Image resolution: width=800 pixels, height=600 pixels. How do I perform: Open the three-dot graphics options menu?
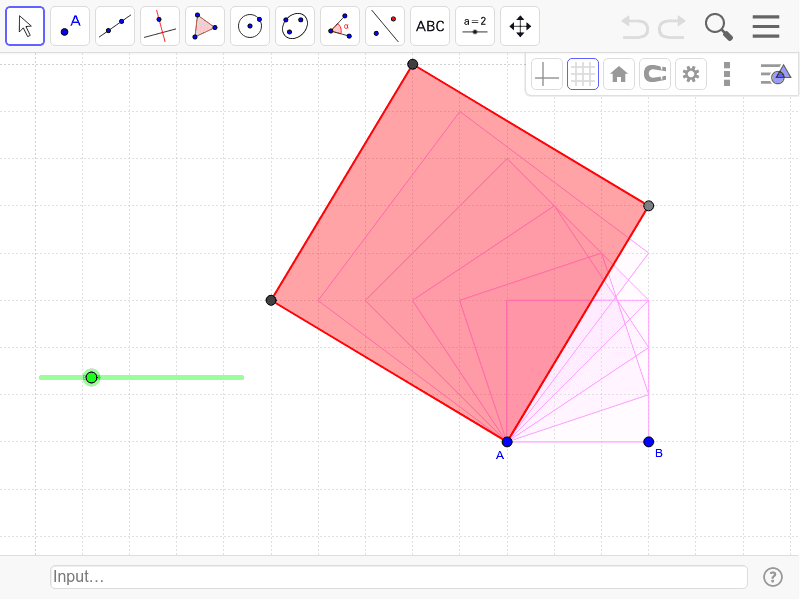click(727, 73)
